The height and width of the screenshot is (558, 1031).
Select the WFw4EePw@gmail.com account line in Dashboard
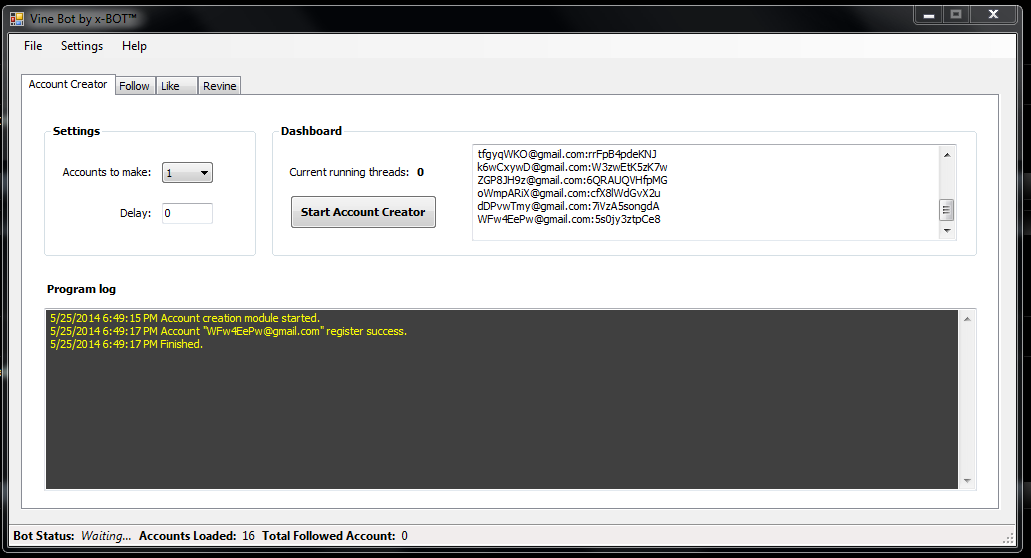pos(569,220)
